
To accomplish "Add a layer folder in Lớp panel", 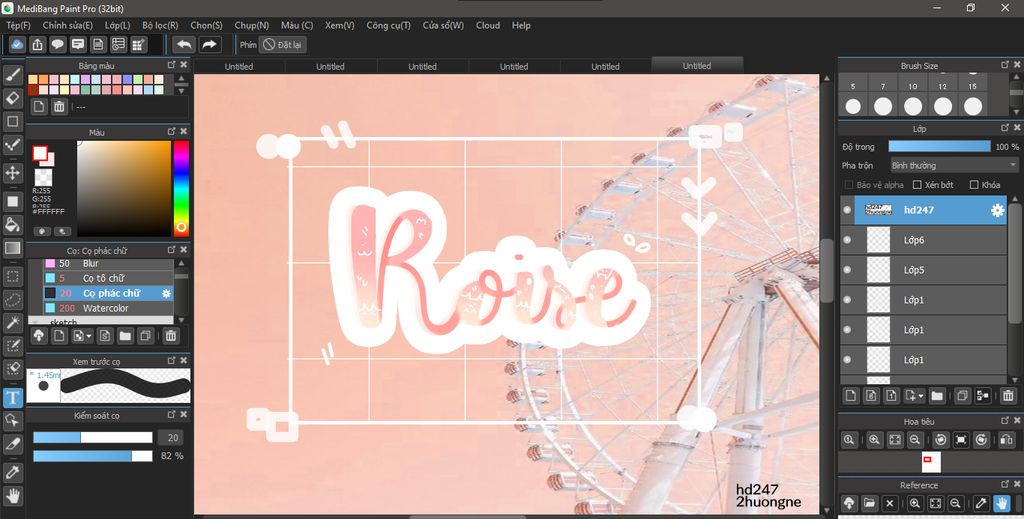I will coord(937,396).
